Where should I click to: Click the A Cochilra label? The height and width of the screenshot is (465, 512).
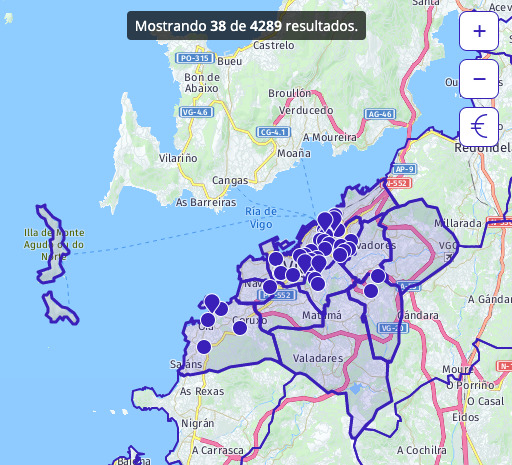pos(422,450)
